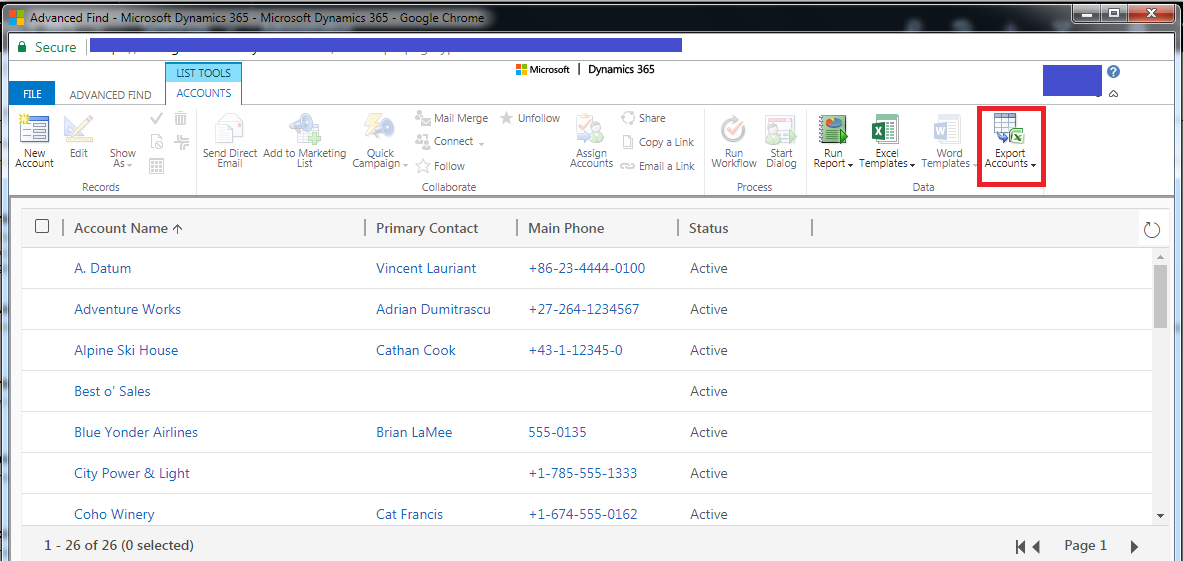Open the Alpine Ski House account
The height and width of the screenshot is (561, 1183).
[126, 350]
